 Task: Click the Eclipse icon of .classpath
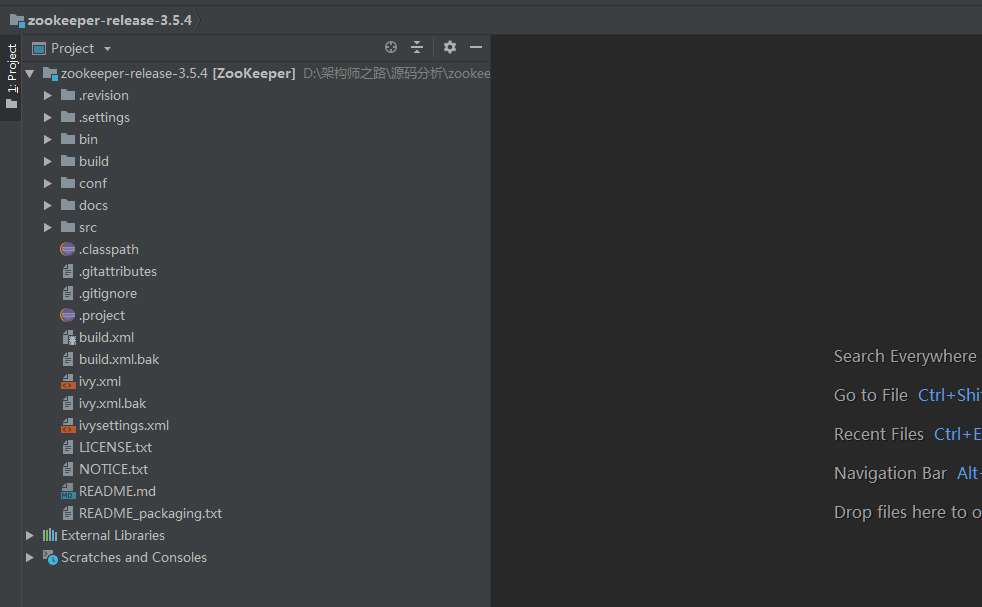coord(68,249)
